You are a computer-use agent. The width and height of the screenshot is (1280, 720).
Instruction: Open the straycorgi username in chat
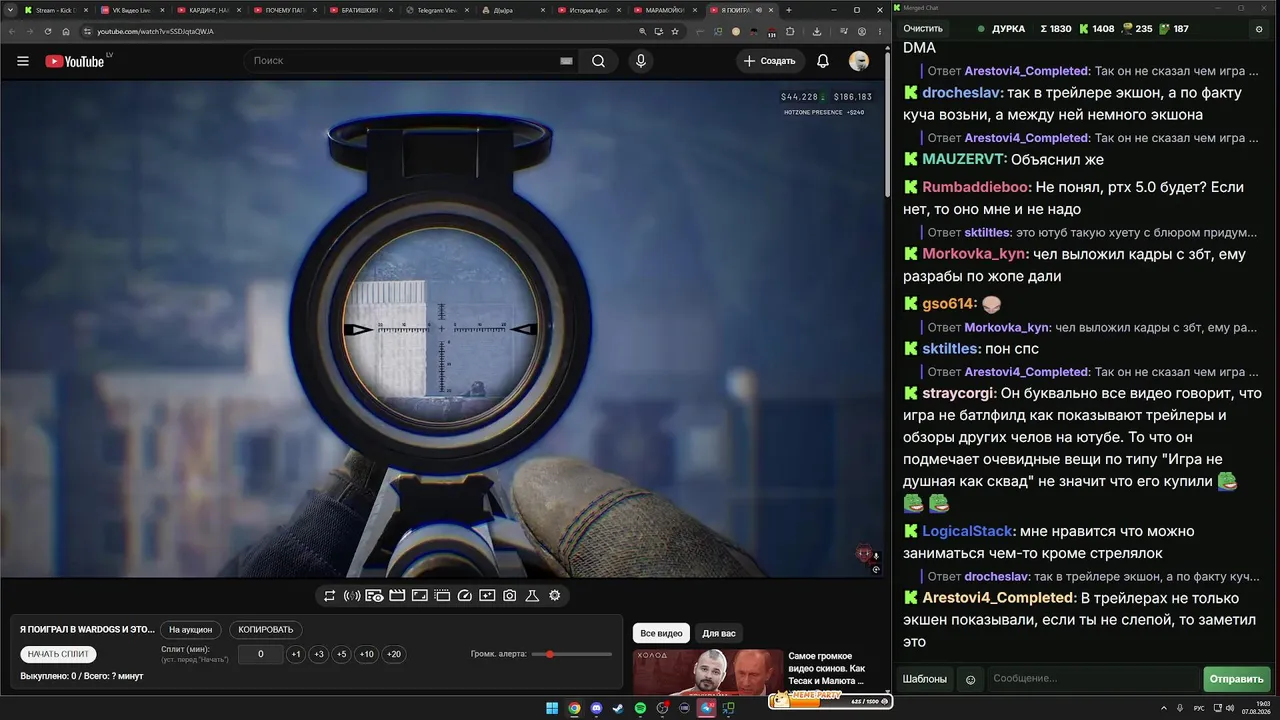pos(958,393)
